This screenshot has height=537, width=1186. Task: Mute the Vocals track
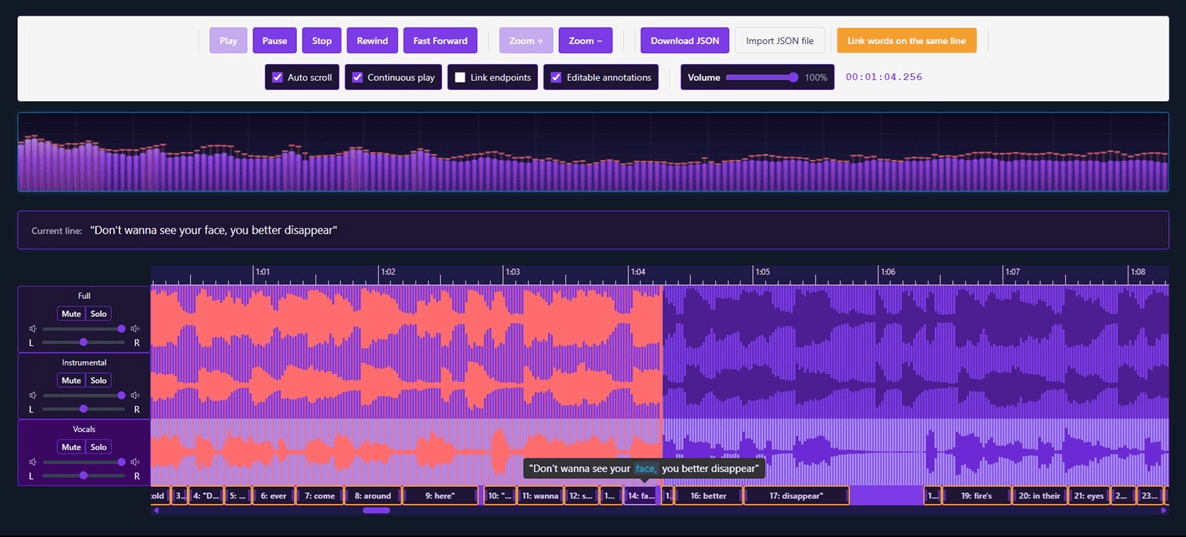71,446
